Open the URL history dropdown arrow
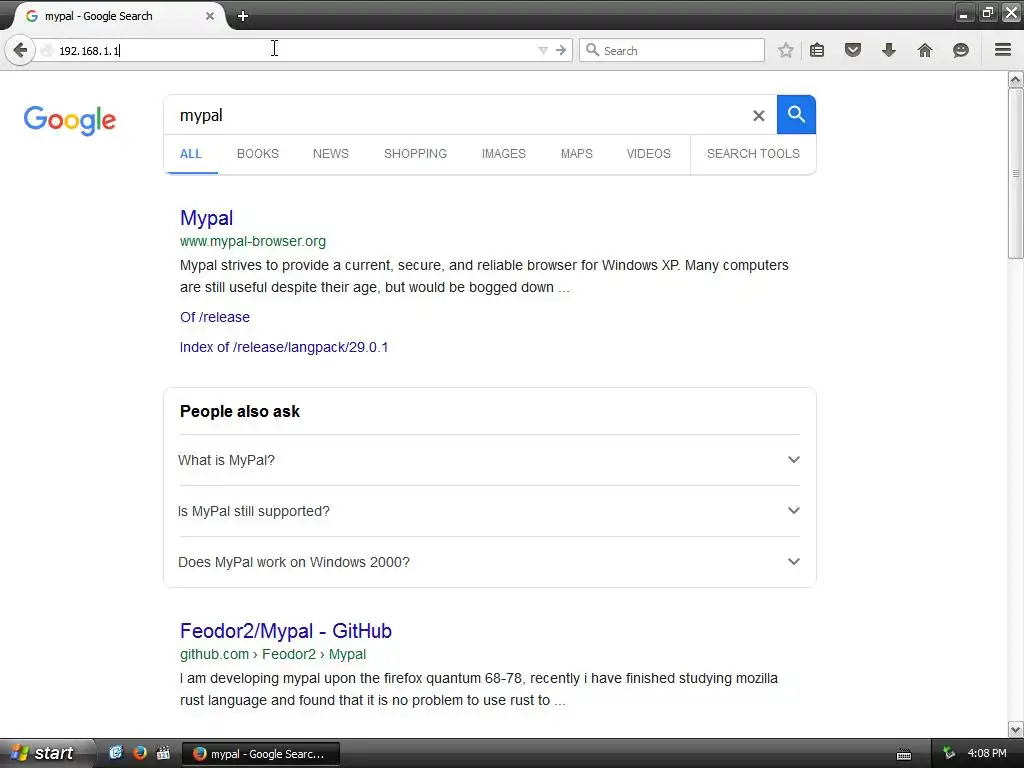Viewport: 1024px width, 768px height. click(x=543, y=50)
